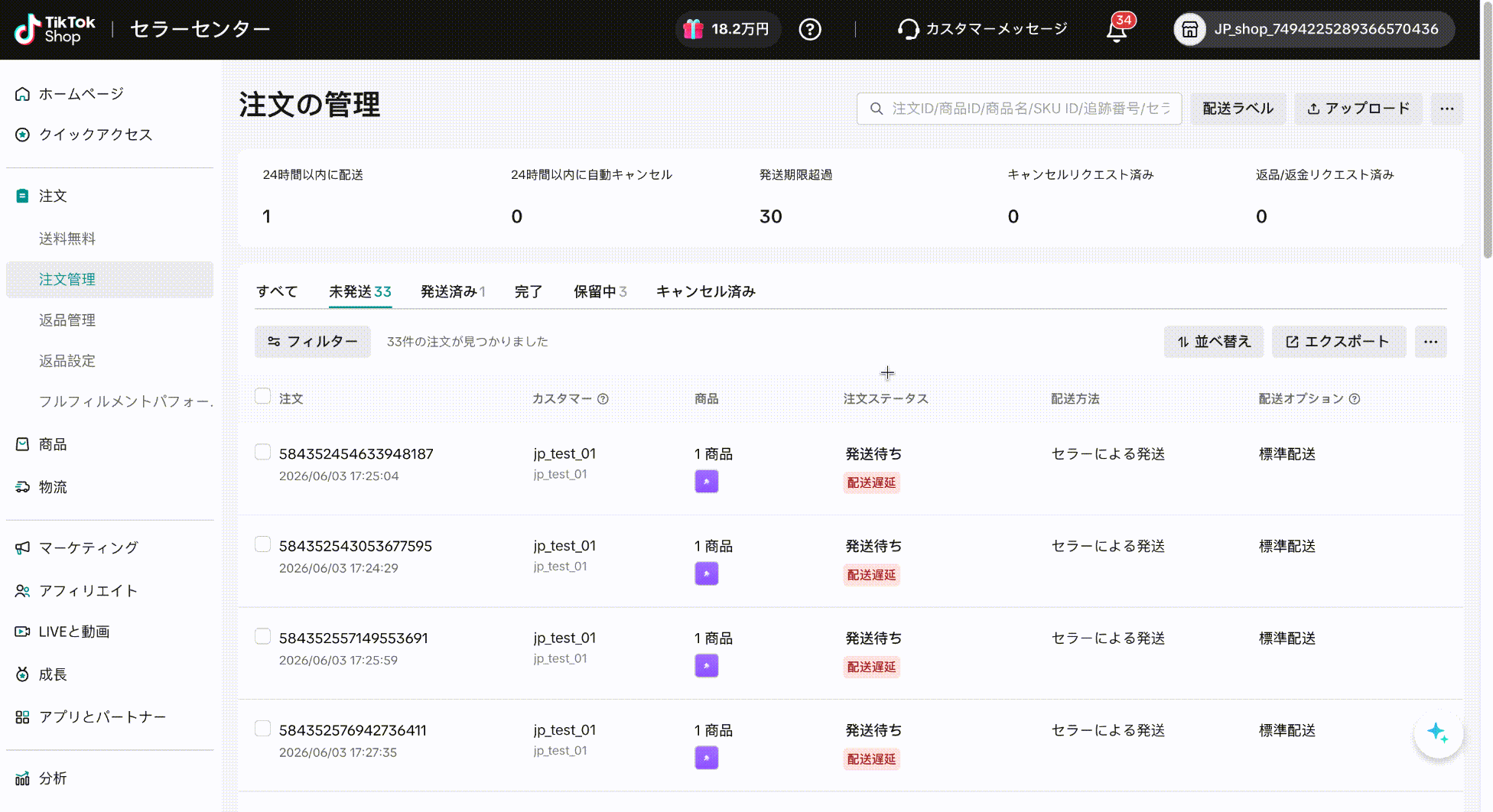Click the 配送ラベル button
1493x812 pixels.
[1238, 109]
